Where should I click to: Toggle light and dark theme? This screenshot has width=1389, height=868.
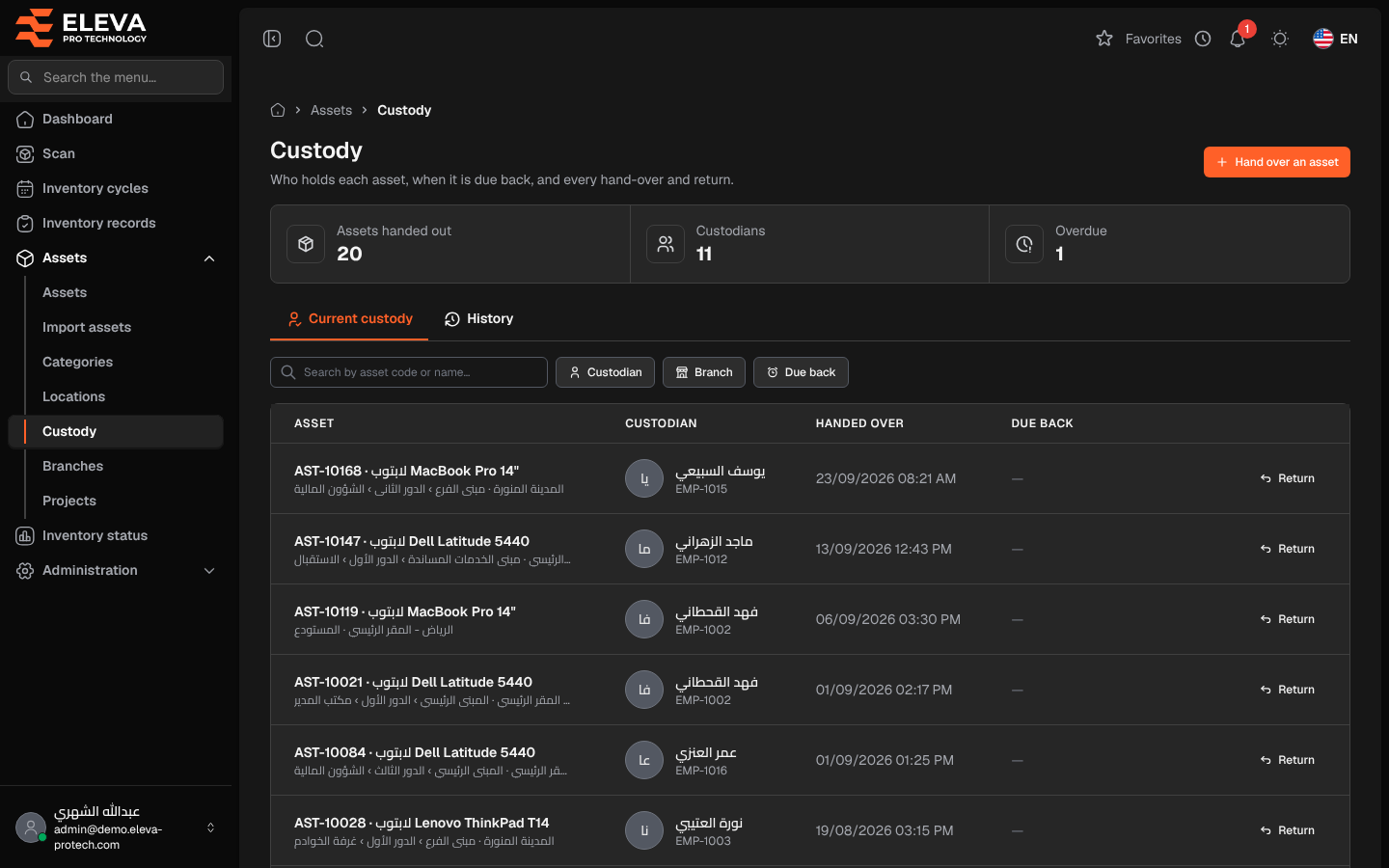point(1280,39)
